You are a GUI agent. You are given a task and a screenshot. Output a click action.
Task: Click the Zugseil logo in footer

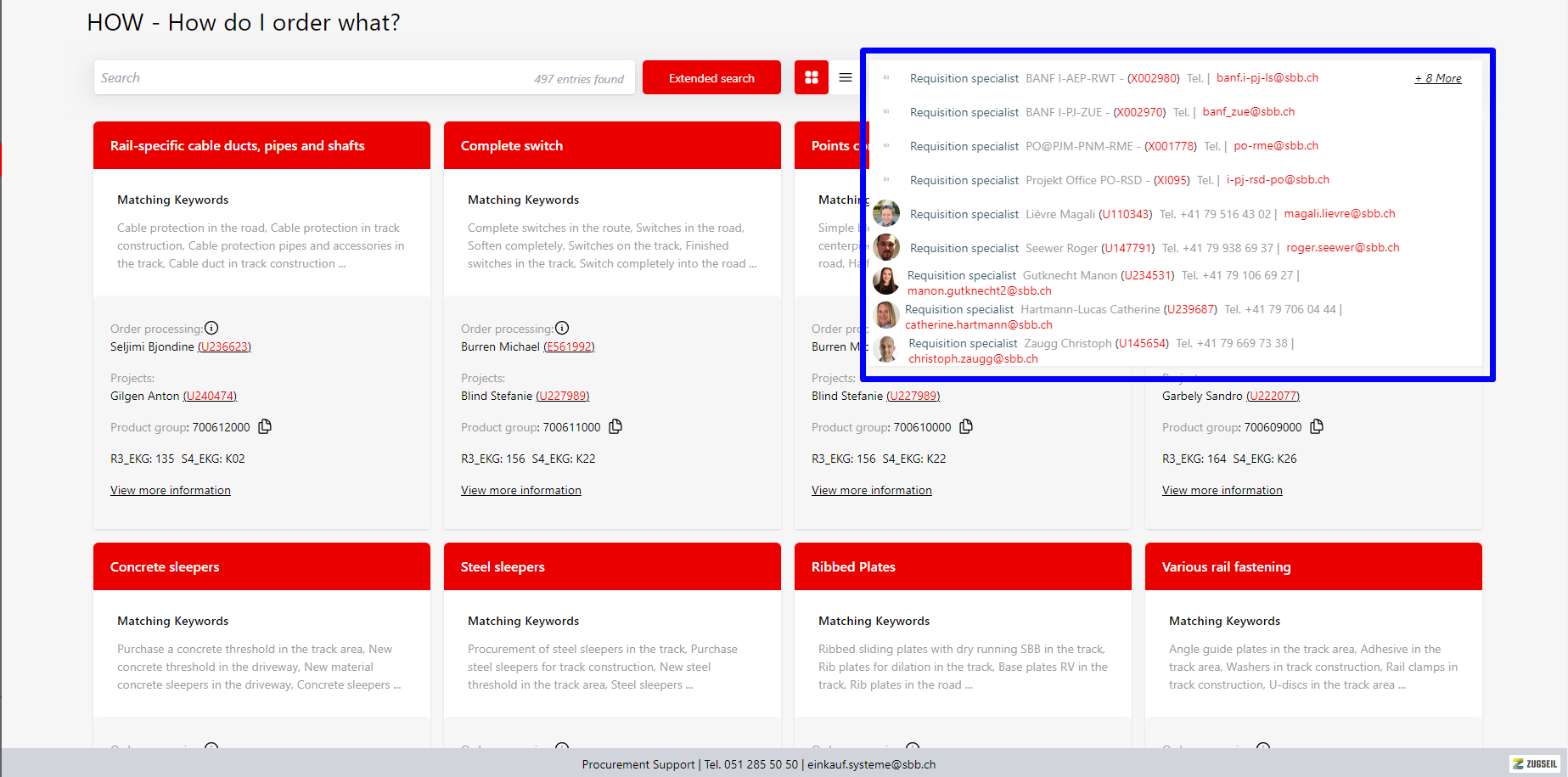pyautogui.click(x=1535, y=763)
